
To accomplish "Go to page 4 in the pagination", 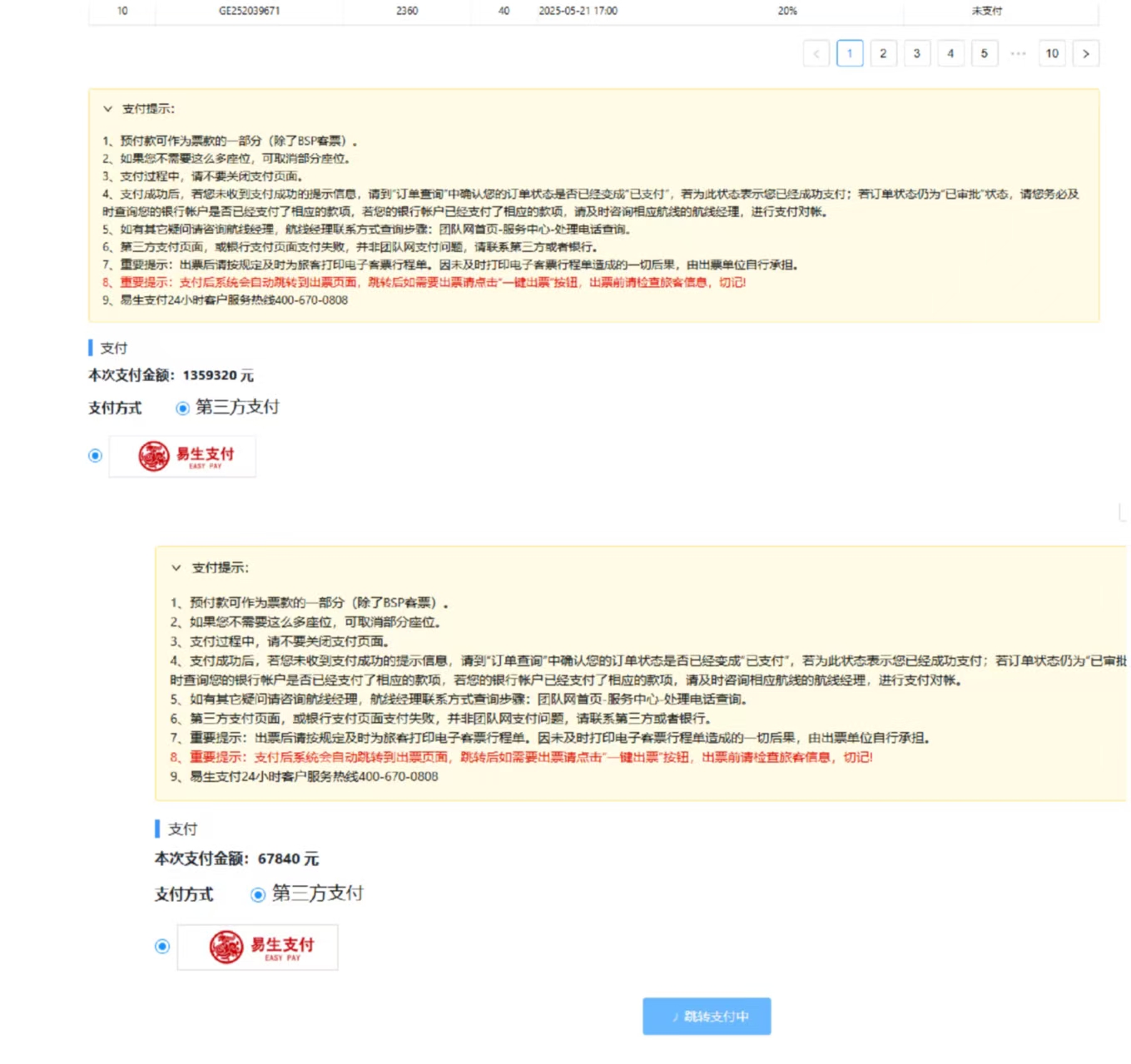I will point(950,53).
